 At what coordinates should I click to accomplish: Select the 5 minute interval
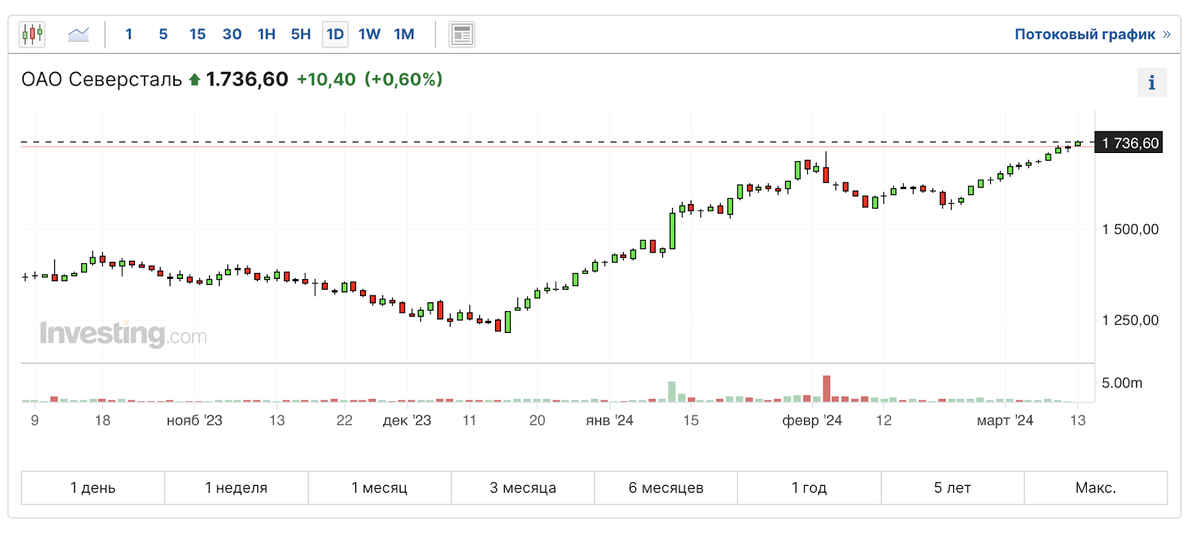coord(163,34)
